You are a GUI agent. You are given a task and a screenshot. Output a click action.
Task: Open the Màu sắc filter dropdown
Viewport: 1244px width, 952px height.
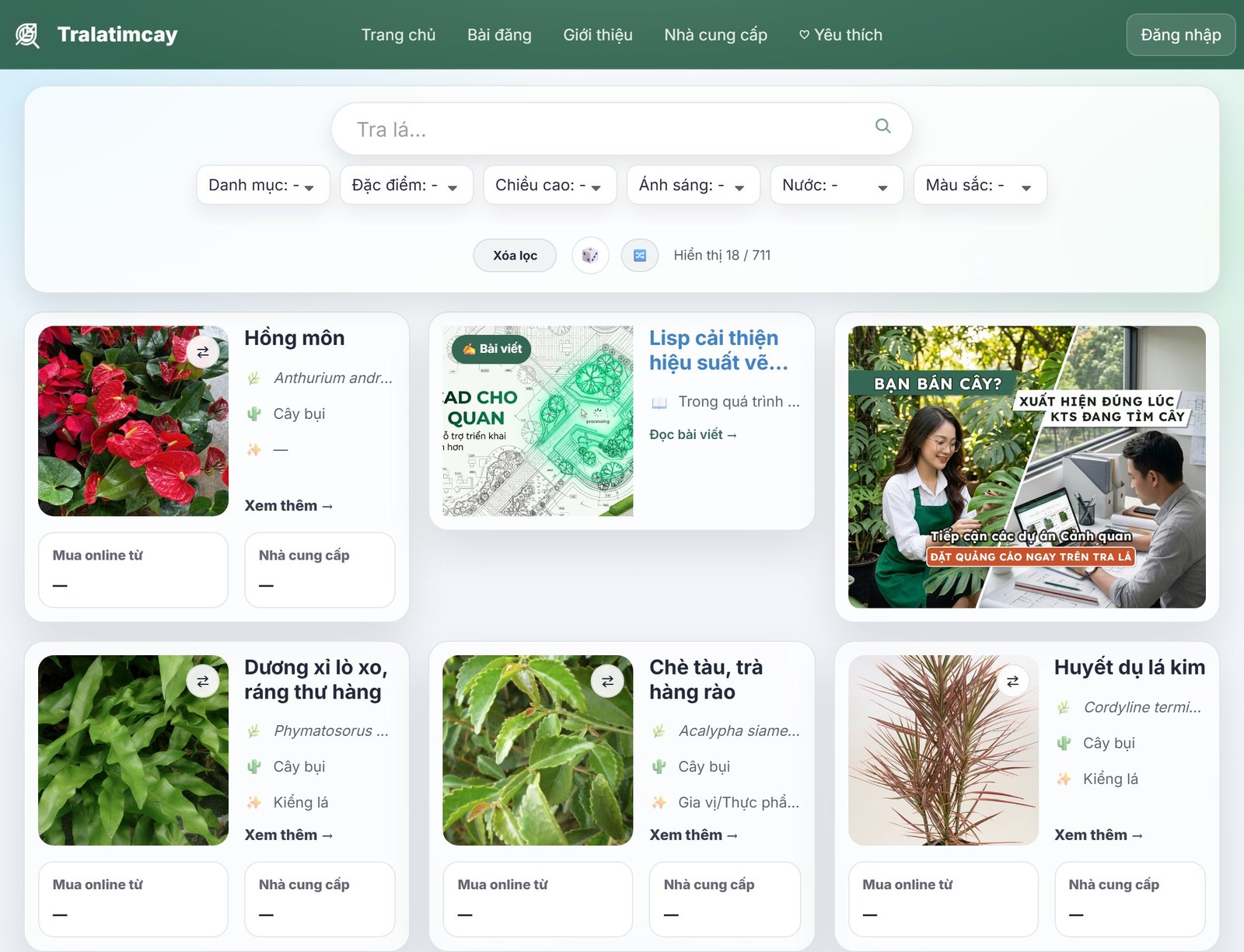pyautogui.click(x=980, y=185)
